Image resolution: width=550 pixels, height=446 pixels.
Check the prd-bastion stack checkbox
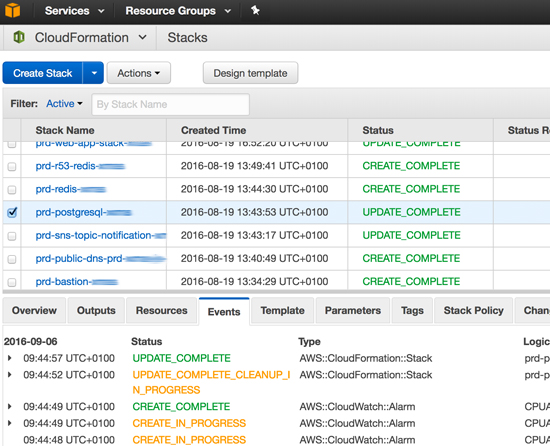[12, 282]
